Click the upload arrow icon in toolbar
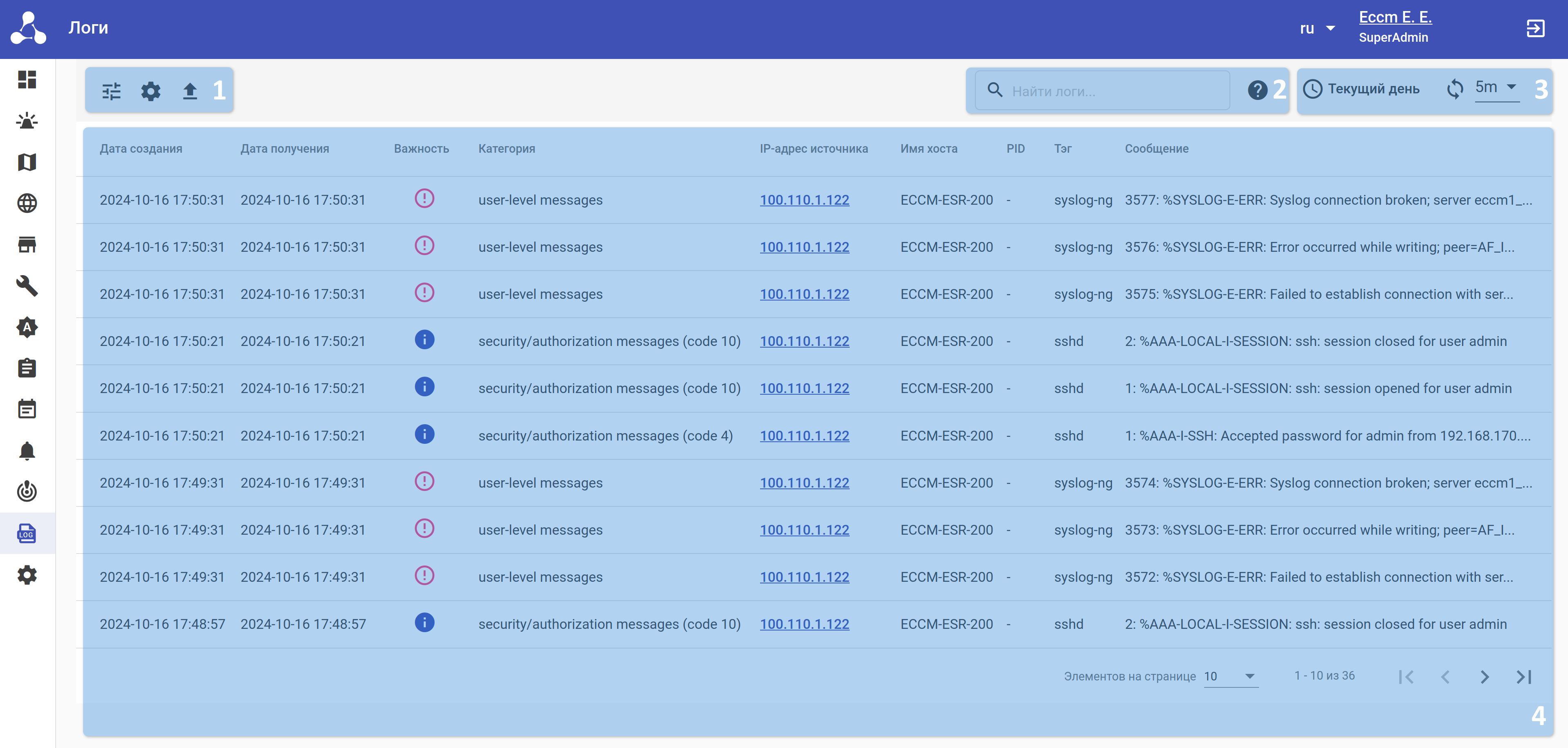 coord(190,91)
